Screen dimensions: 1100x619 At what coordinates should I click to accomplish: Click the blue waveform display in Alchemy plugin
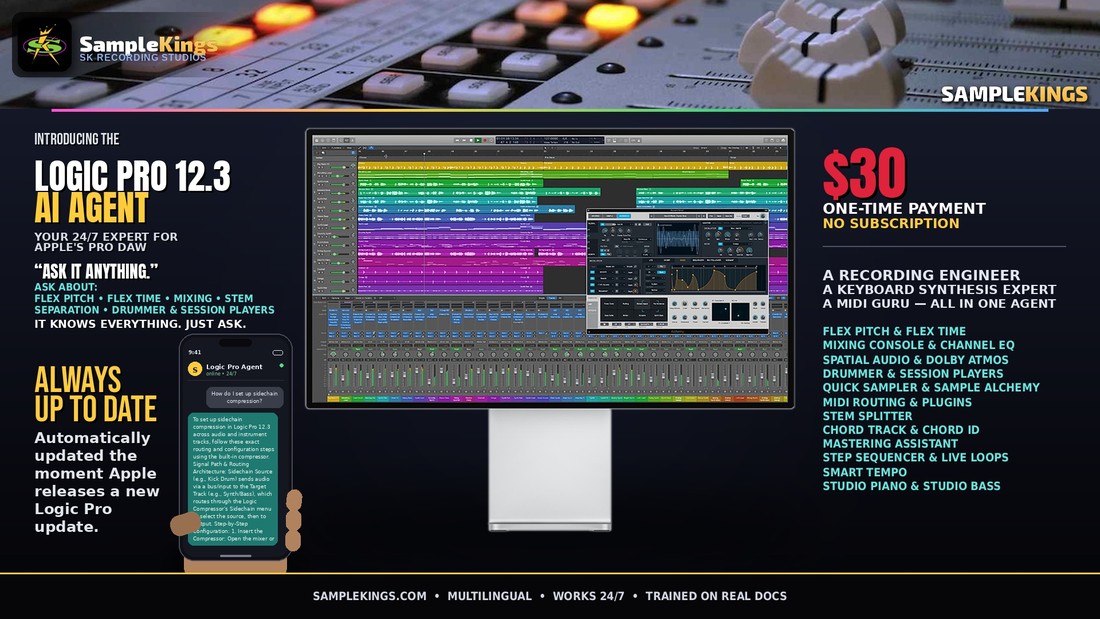(x=678, y=239)
